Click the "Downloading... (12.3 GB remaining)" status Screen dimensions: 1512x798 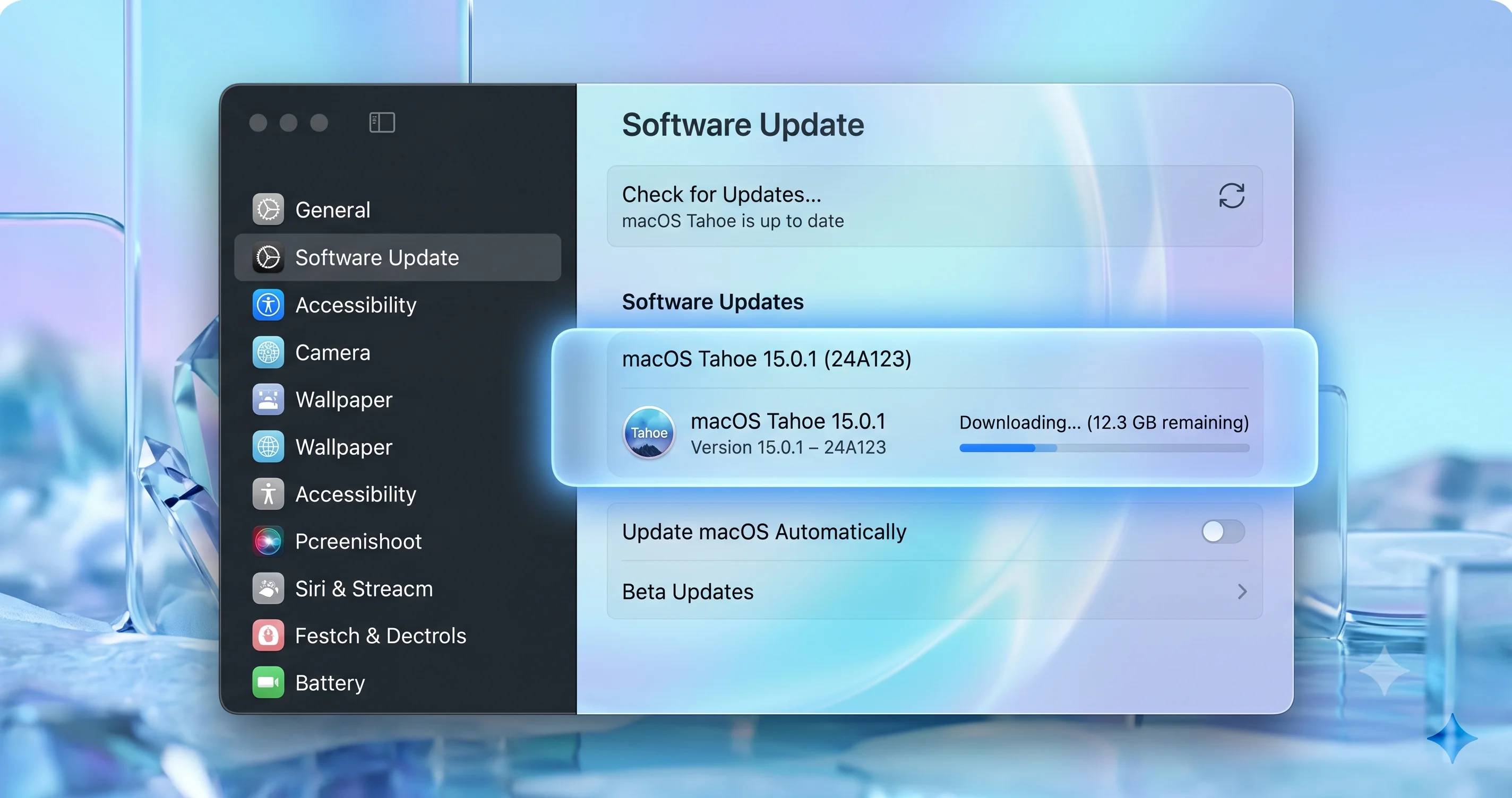tap(1104, 422)
